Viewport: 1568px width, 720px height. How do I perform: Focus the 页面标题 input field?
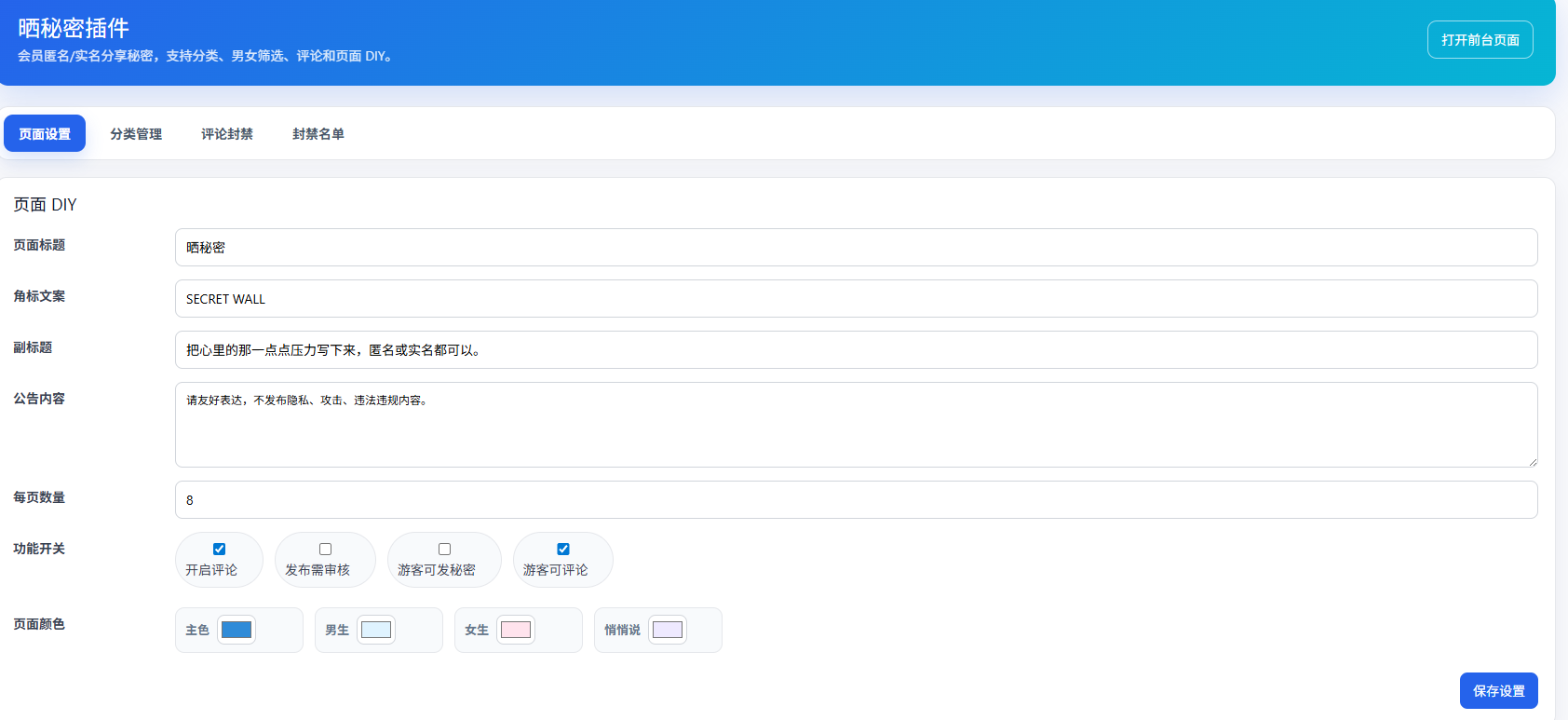(857, 247)
